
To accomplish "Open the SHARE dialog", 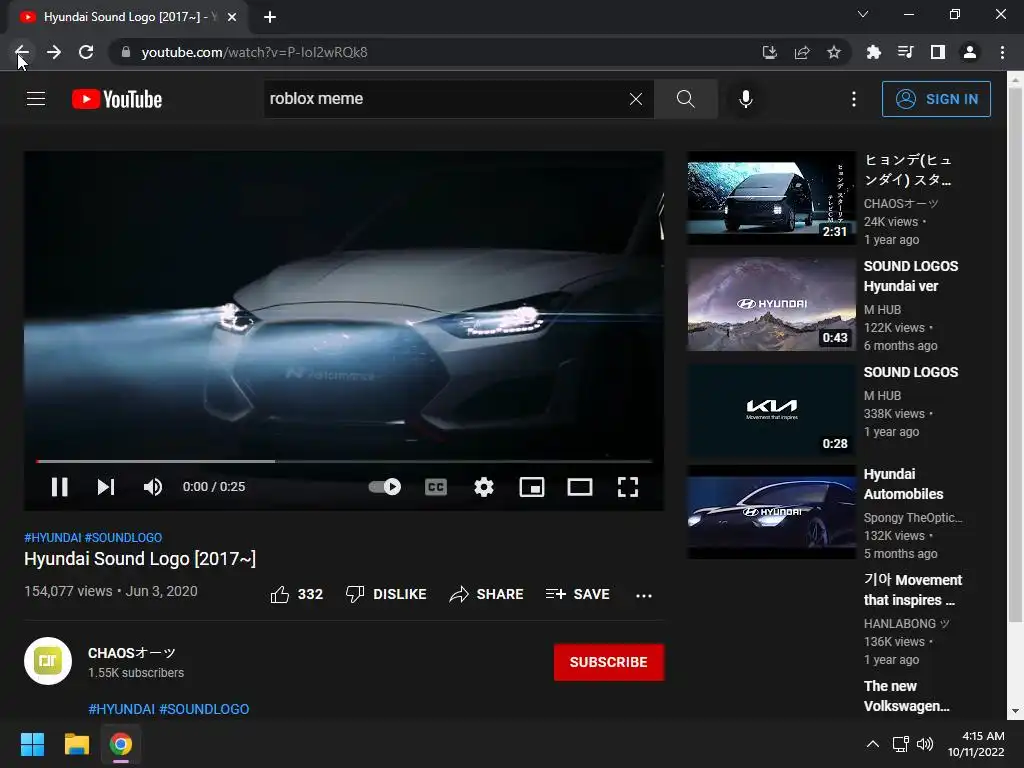I will [x=487, y=594].
